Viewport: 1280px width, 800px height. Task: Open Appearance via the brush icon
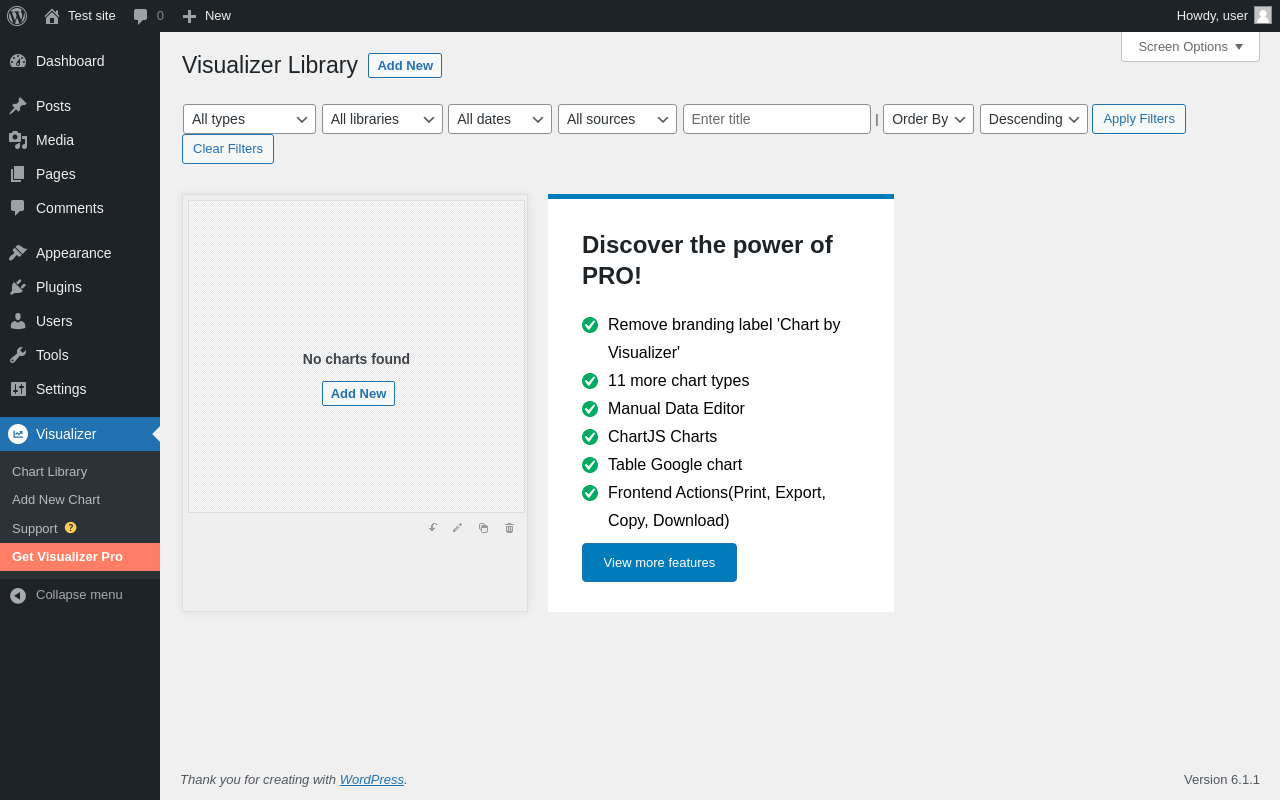18,253
